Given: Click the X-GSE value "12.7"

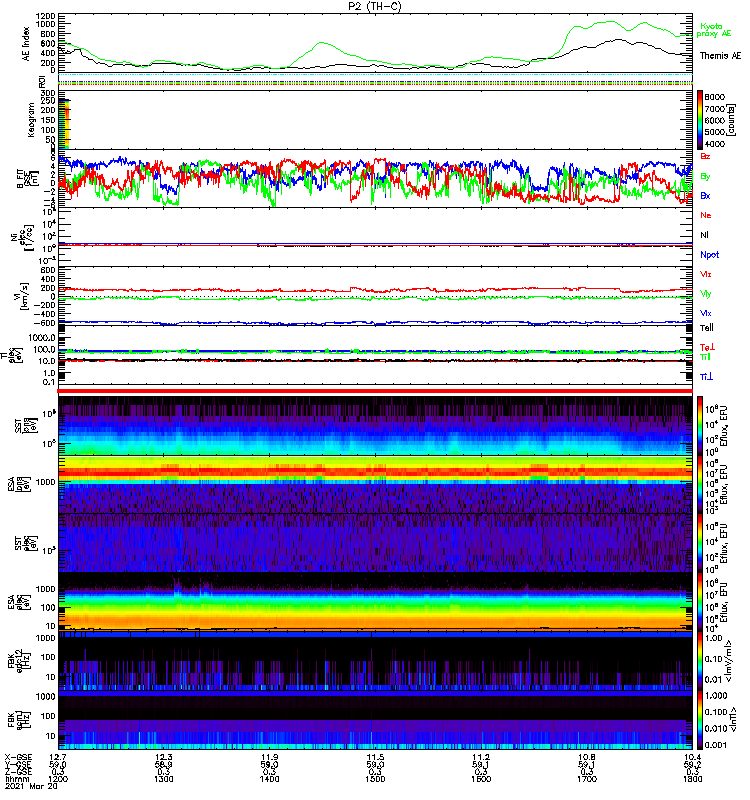Looking at the screenshot, I should click(x=58, y=758).
